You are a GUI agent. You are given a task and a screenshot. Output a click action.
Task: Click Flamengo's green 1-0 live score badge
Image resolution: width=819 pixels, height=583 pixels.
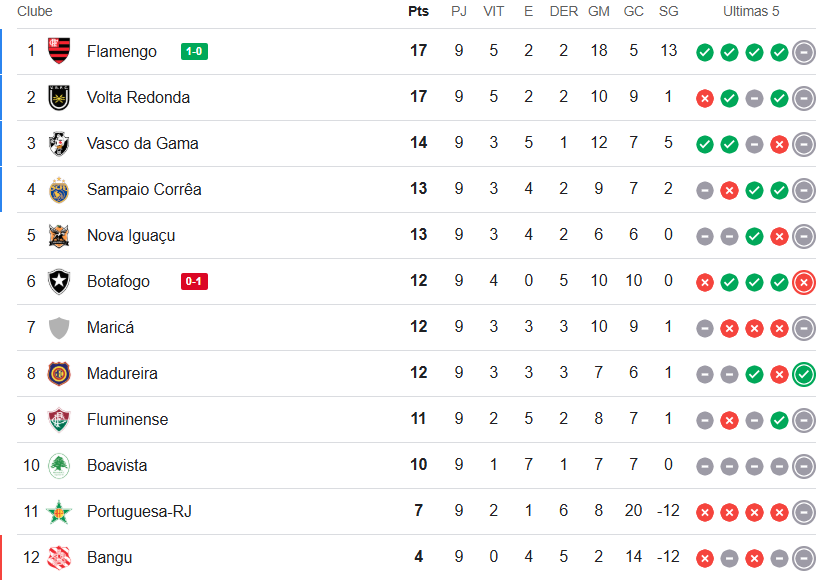194,52
